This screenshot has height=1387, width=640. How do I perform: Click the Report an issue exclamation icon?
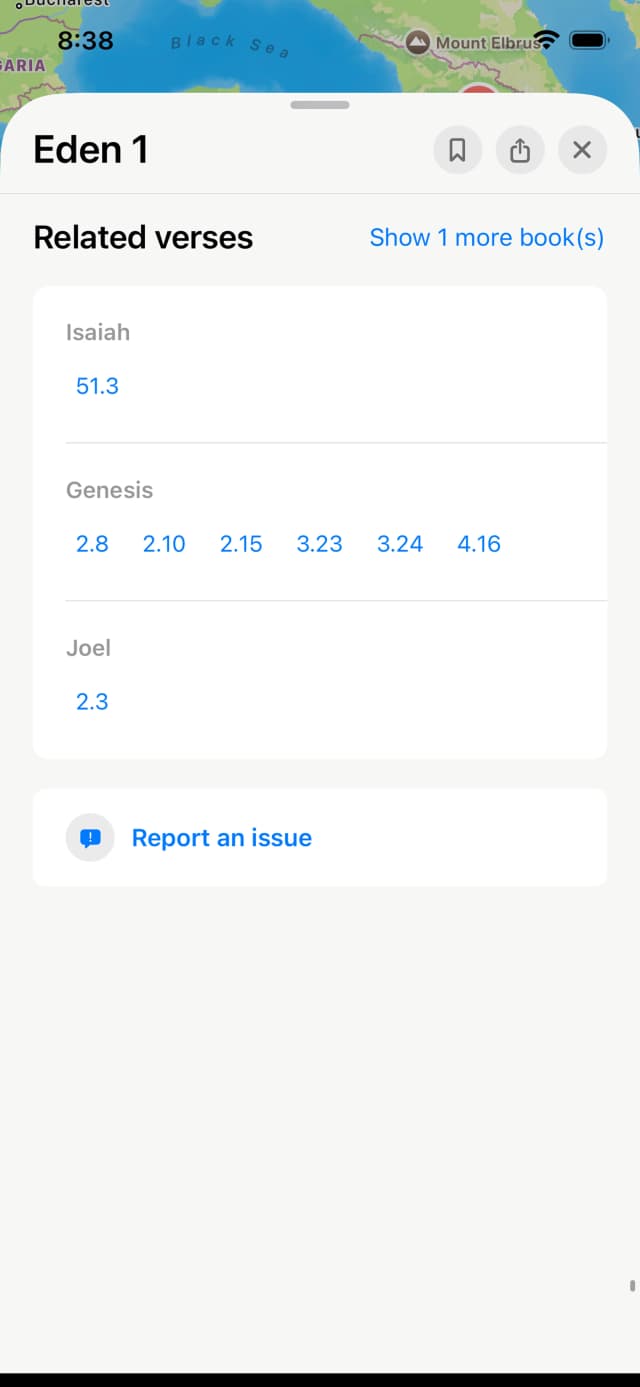tap(89, 837)
